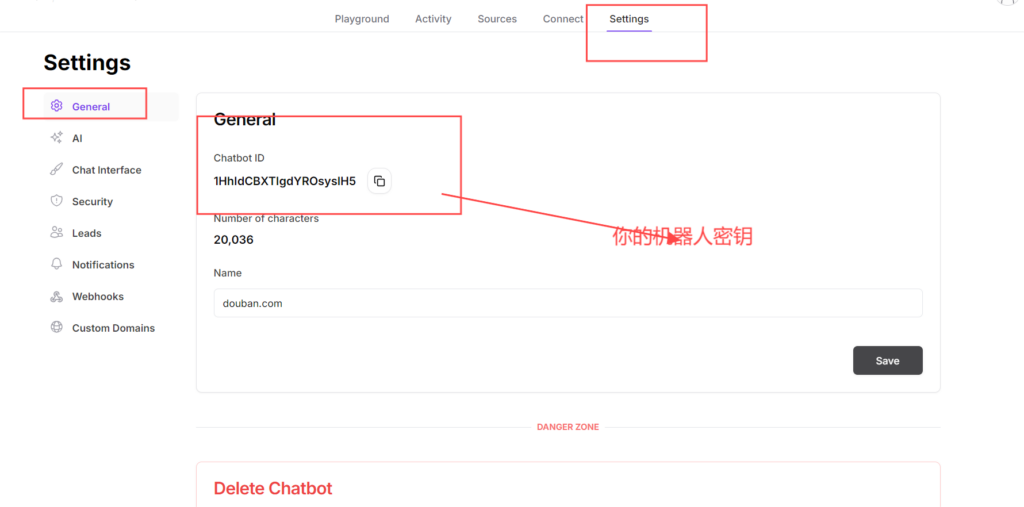Click the Webhooks icon in the sidebar

(57, 297)
